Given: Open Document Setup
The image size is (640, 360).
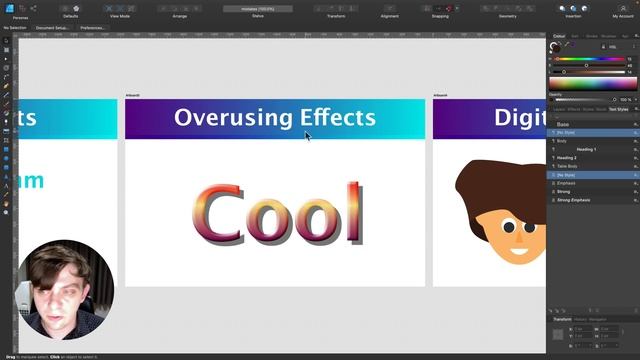Looking at the screenshot, I should (x=52, y=28).
